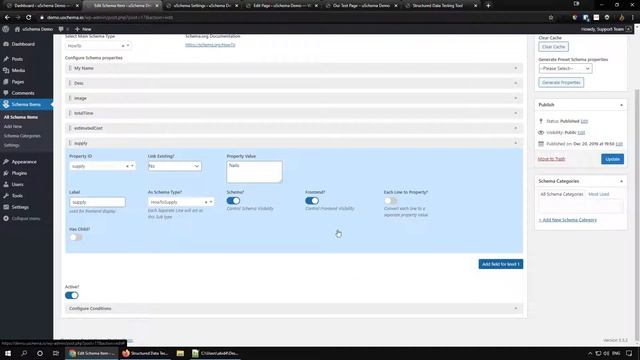Click the Move to Trash link
Screen dimensions: 640x360
tap(551, 159)
